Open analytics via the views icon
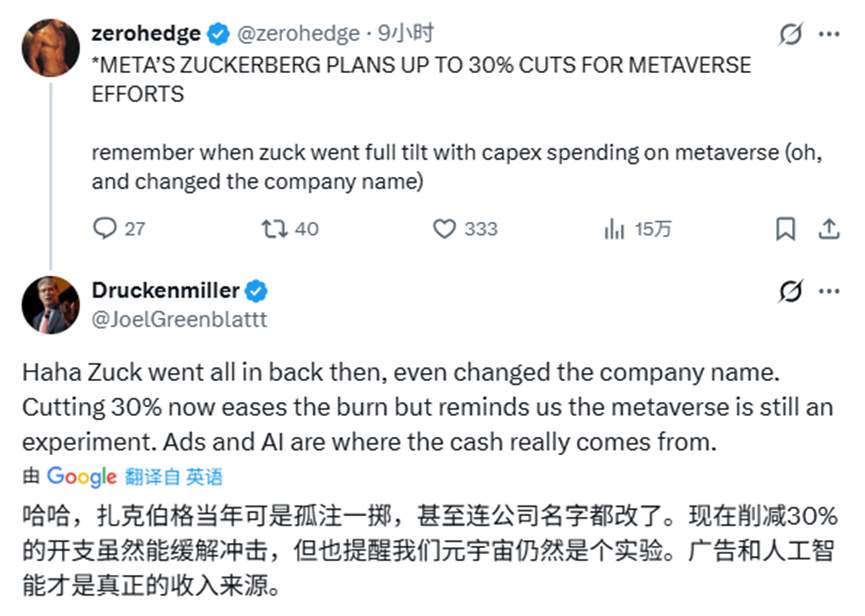Screen dimensions: 865x616 tap(613, 228)
